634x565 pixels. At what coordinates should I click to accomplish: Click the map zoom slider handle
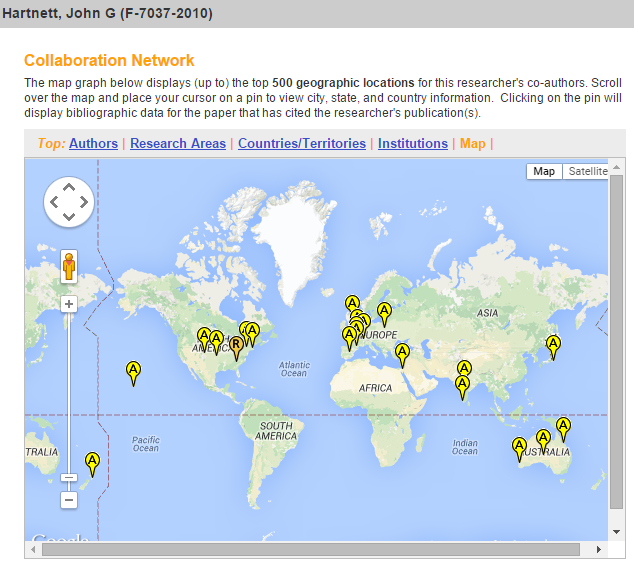click(x=69, y=478)
